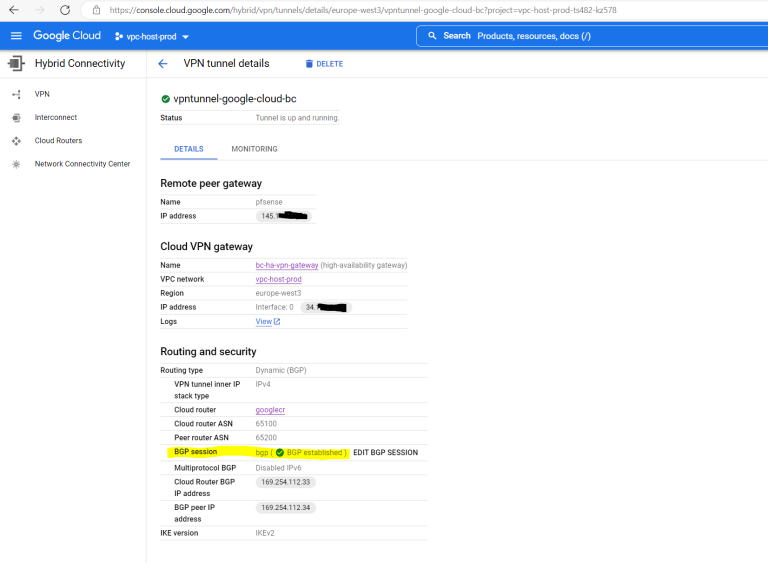Click the Dynamic (BGP) routing type value
Image resolution: width=768 pixels, height=563 pixels.
(281, 370)
